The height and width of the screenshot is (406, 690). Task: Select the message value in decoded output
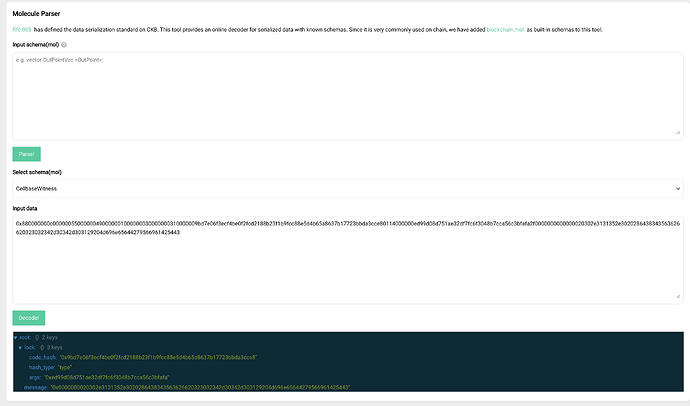coord(200,387)
